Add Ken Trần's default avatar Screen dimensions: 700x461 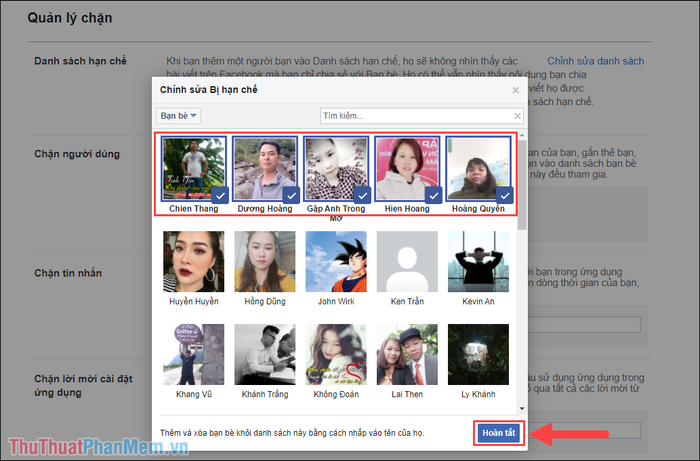pos(407,262)
